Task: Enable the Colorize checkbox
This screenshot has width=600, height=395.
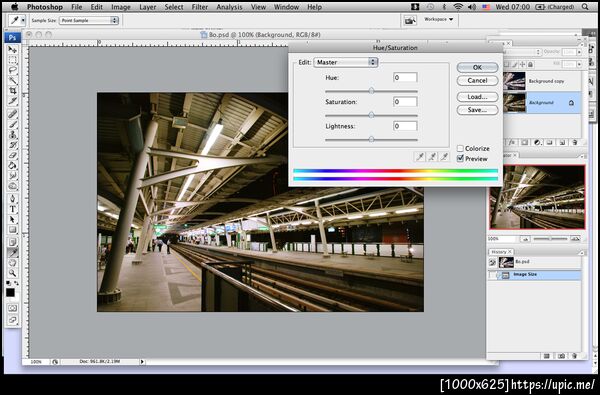Action: coord(460,149)
